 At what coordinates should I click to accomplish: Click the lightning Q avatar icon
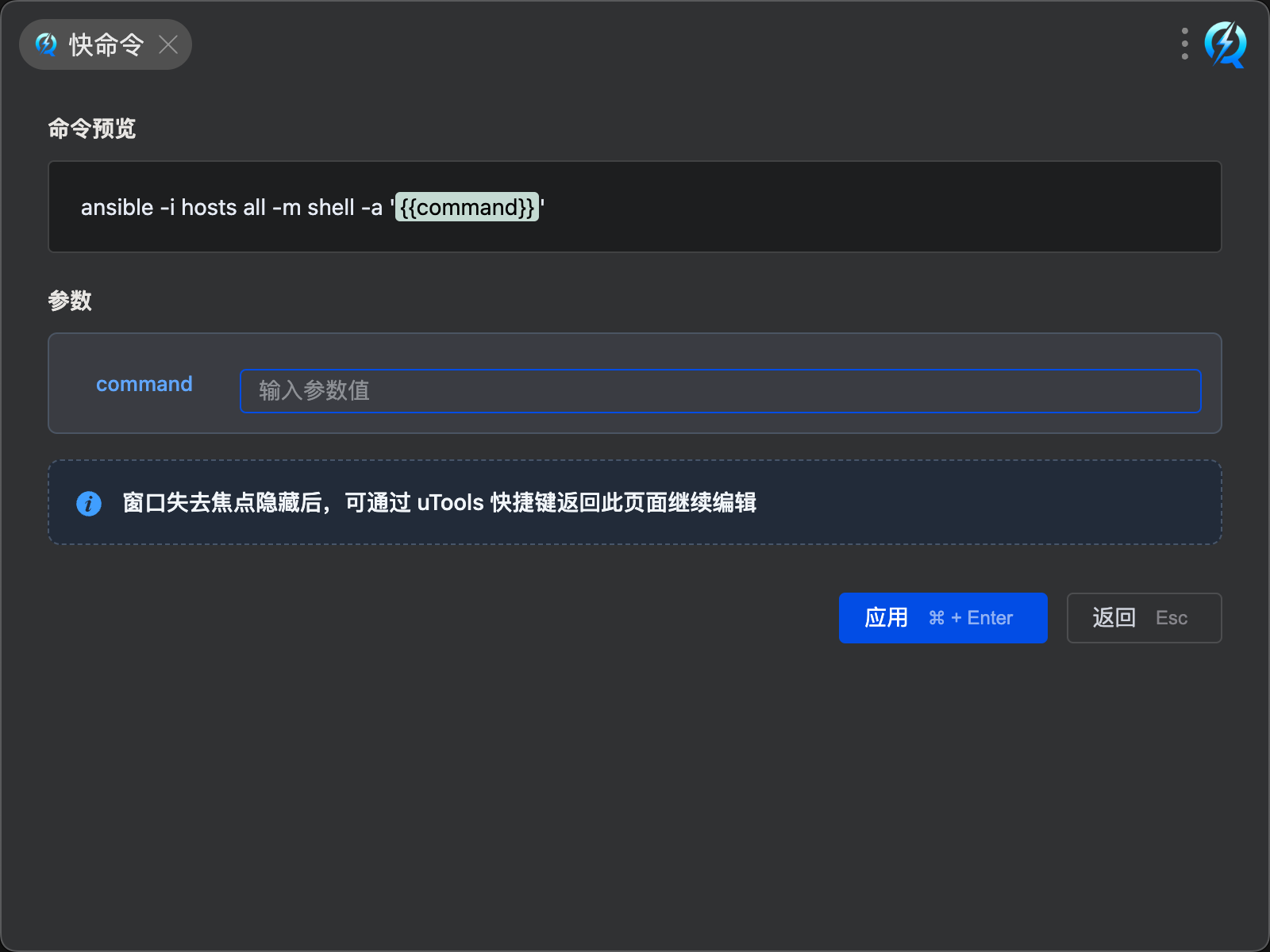(1225, 44)
